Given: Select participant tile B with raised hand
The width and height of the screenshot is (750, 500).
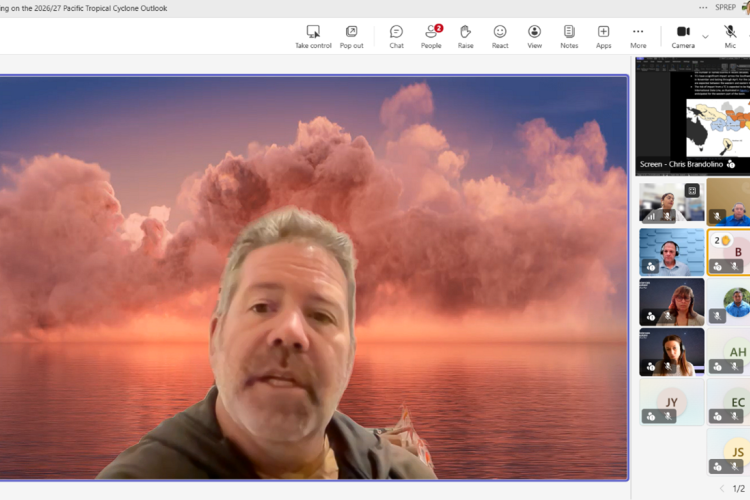Looking at the screenshot, I should [x=728, y=252].
